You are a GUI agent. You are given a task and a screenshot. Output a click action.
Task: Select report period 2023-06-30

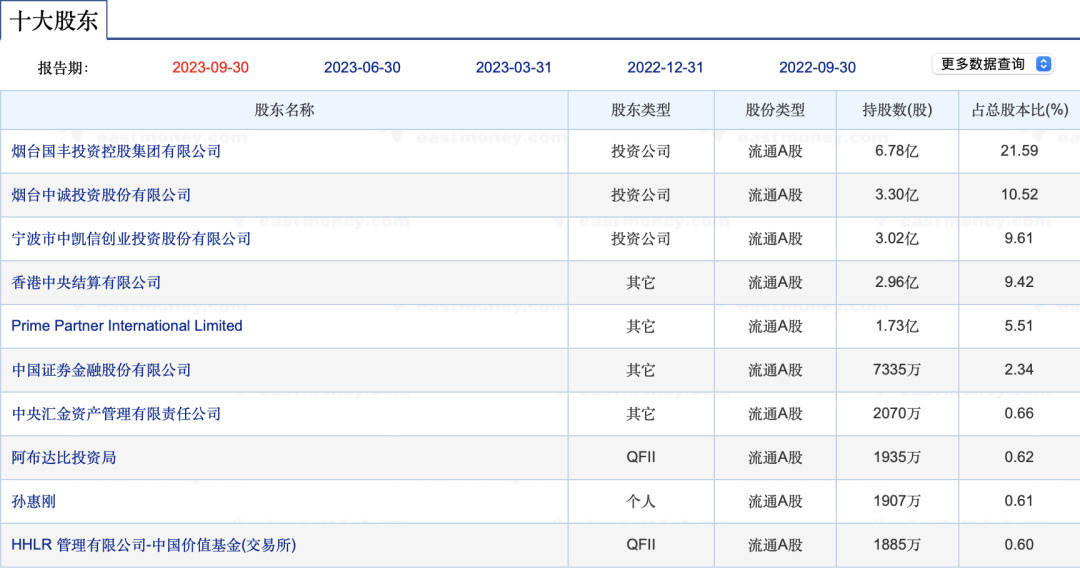(362, 68)
